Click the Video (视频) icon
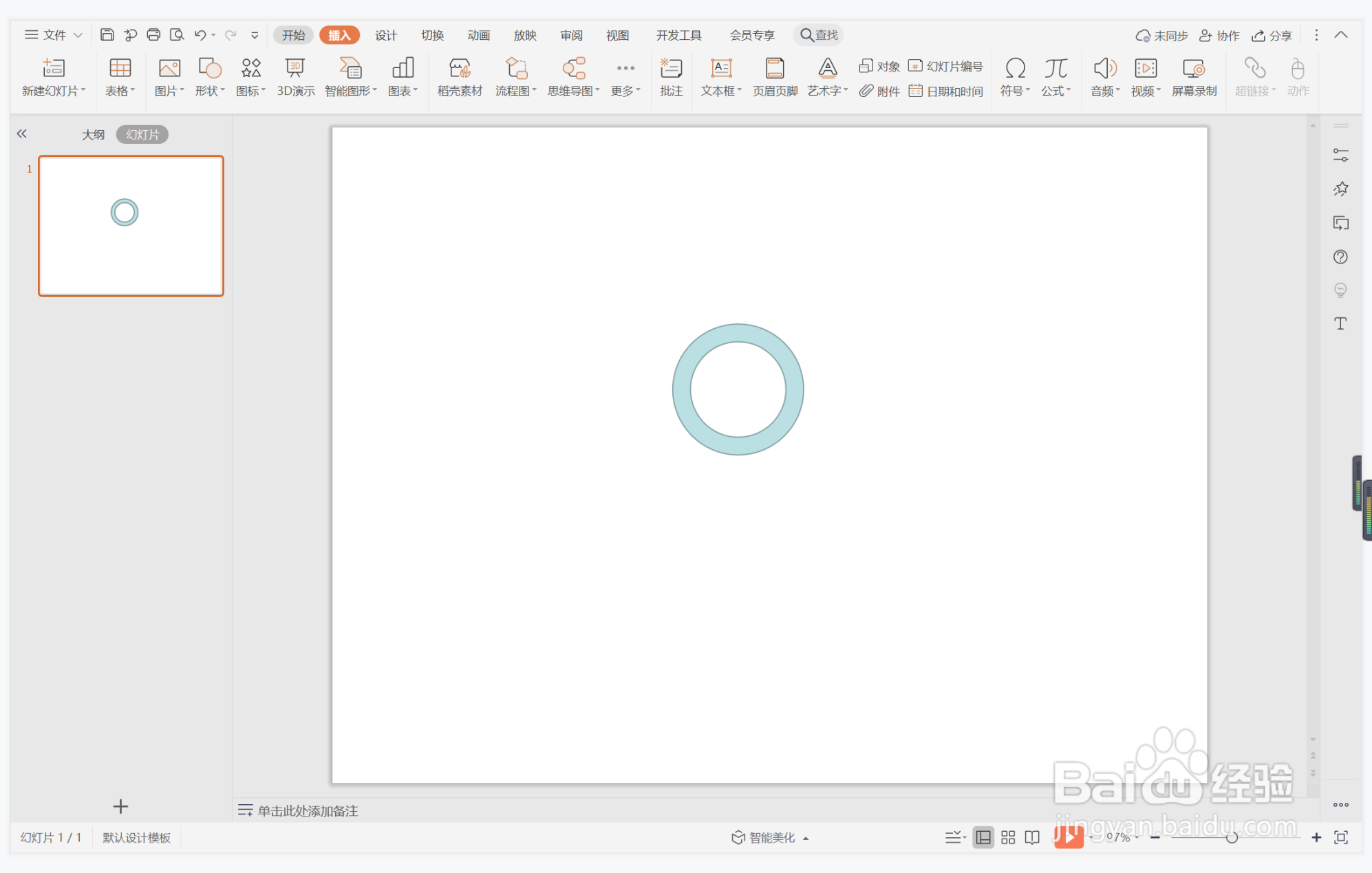 click(1146, 68)
